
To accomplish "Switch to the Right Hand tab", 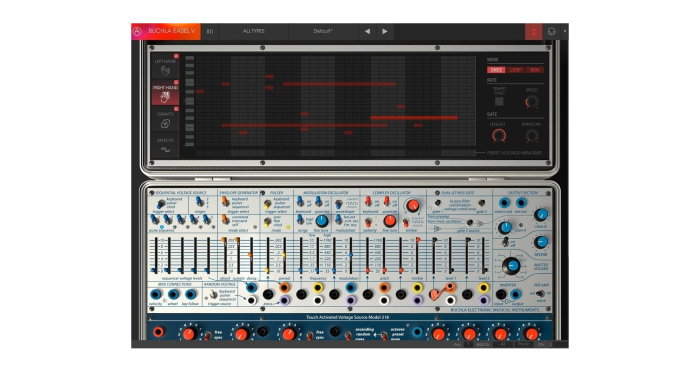I will point(165,93).
